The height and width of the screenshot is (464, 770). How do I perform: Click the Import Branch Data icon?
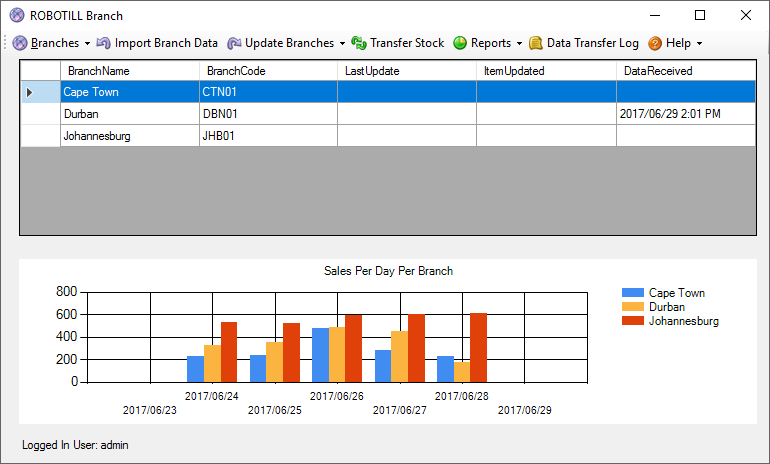[x=104, y=43]
